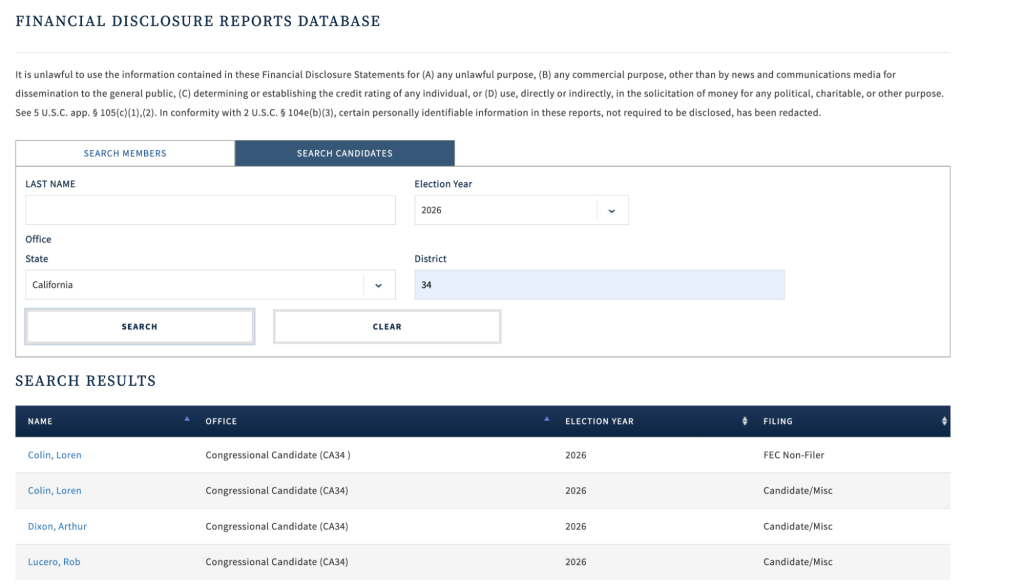Focus the Last Name input field

210,210
